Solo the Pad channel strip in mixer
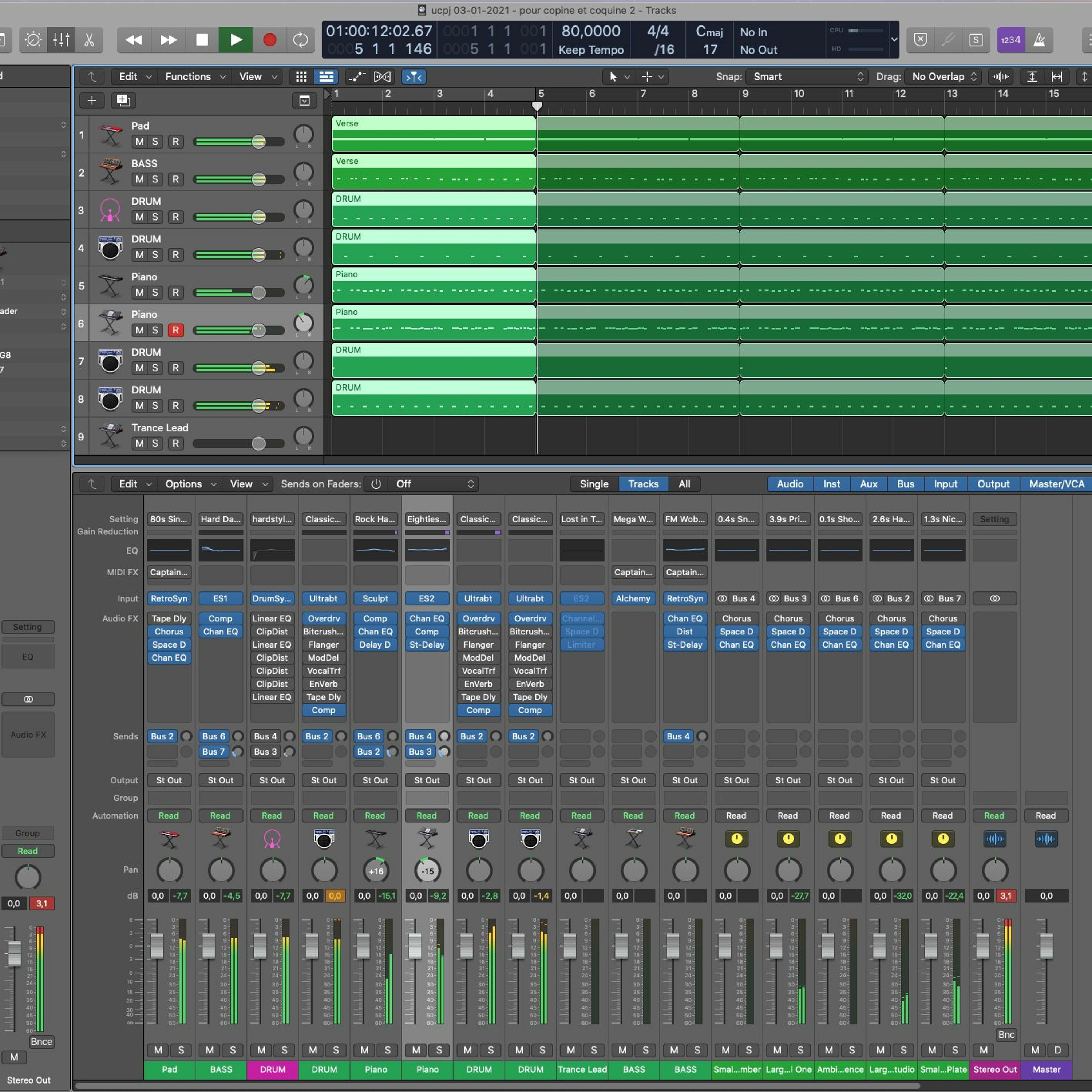Viewport: 1092px width, 1092px height. click(x=181, y=1050)
